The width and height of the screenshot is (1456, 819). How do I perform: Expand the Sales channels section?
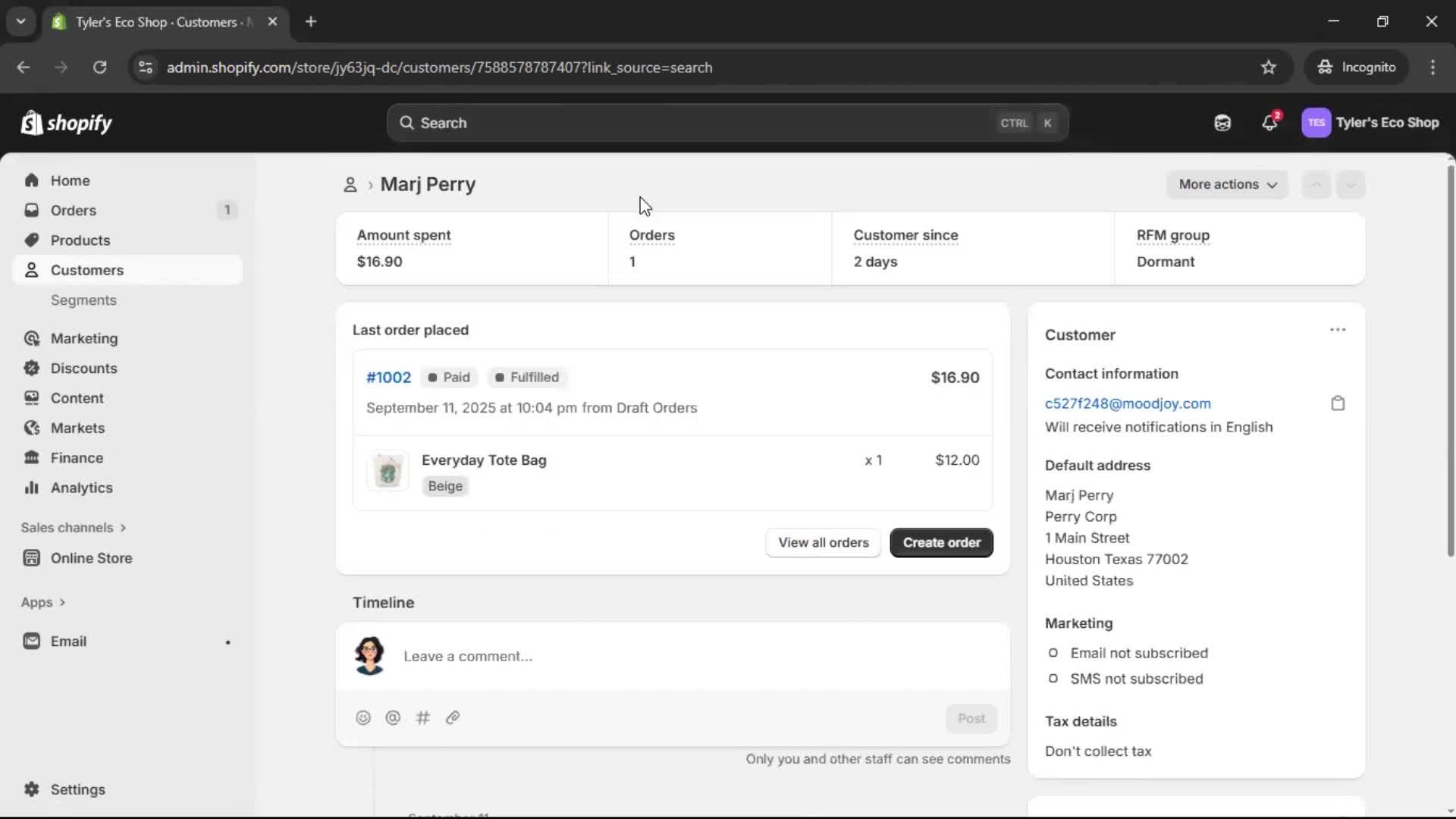pyautogui.click(x=74, y=528)
